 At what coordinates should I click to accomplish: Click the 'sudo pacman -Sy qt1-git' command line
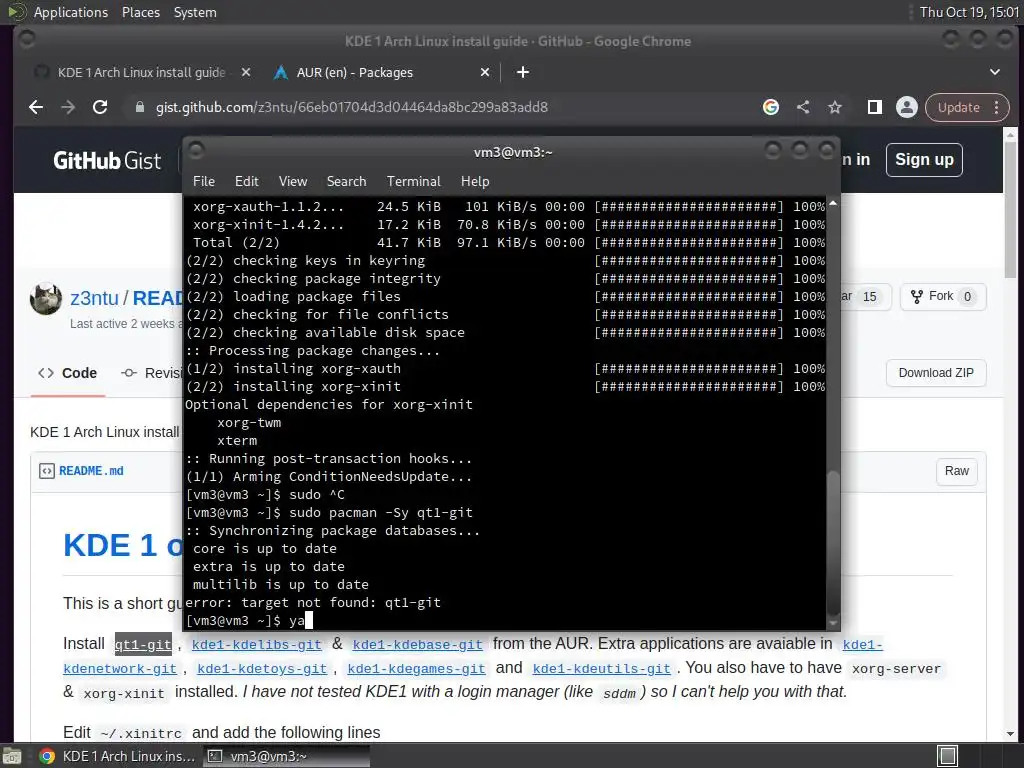pos(328,513)
